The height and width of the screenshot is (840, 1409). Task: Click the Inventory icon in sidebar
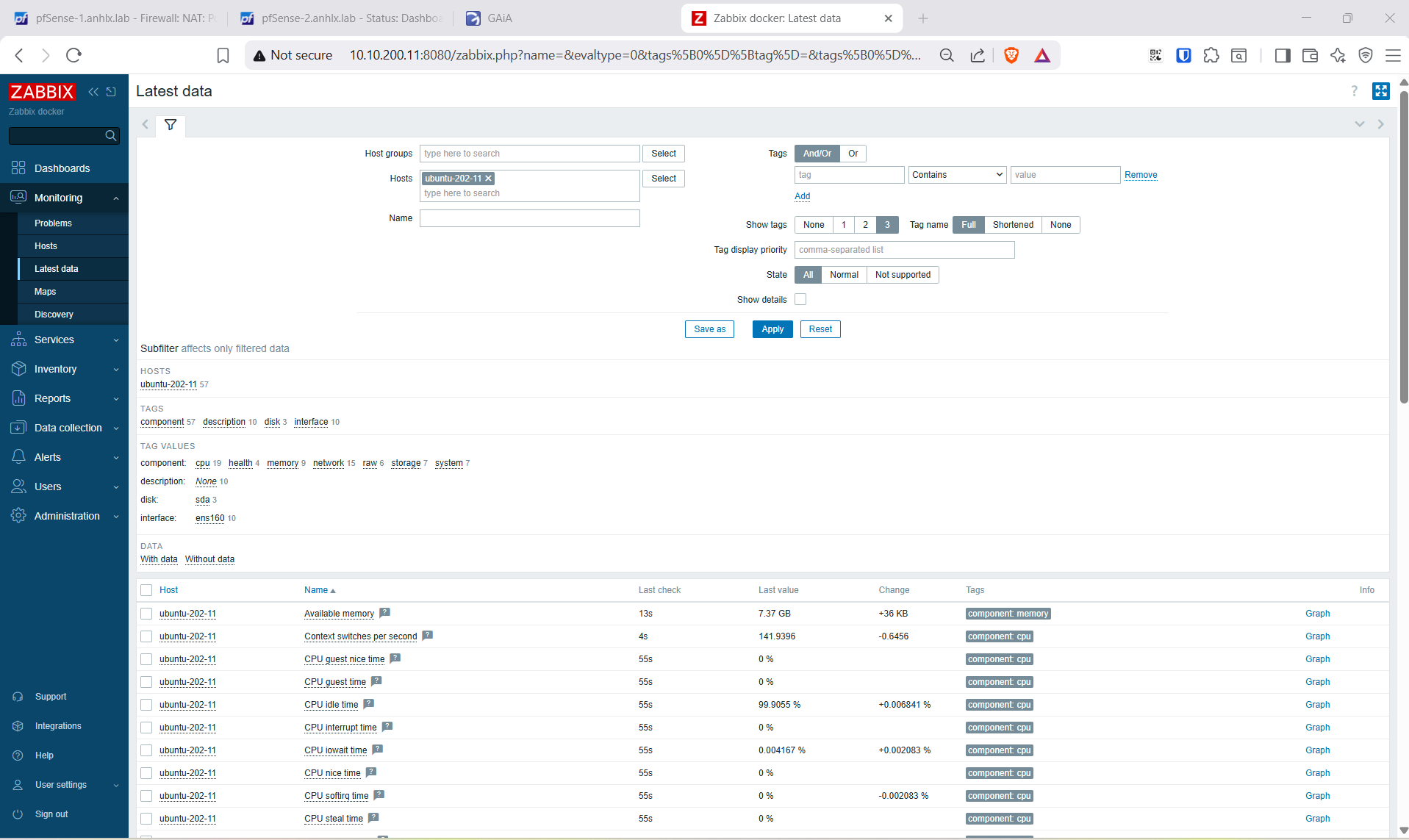[x=18, y=369]
